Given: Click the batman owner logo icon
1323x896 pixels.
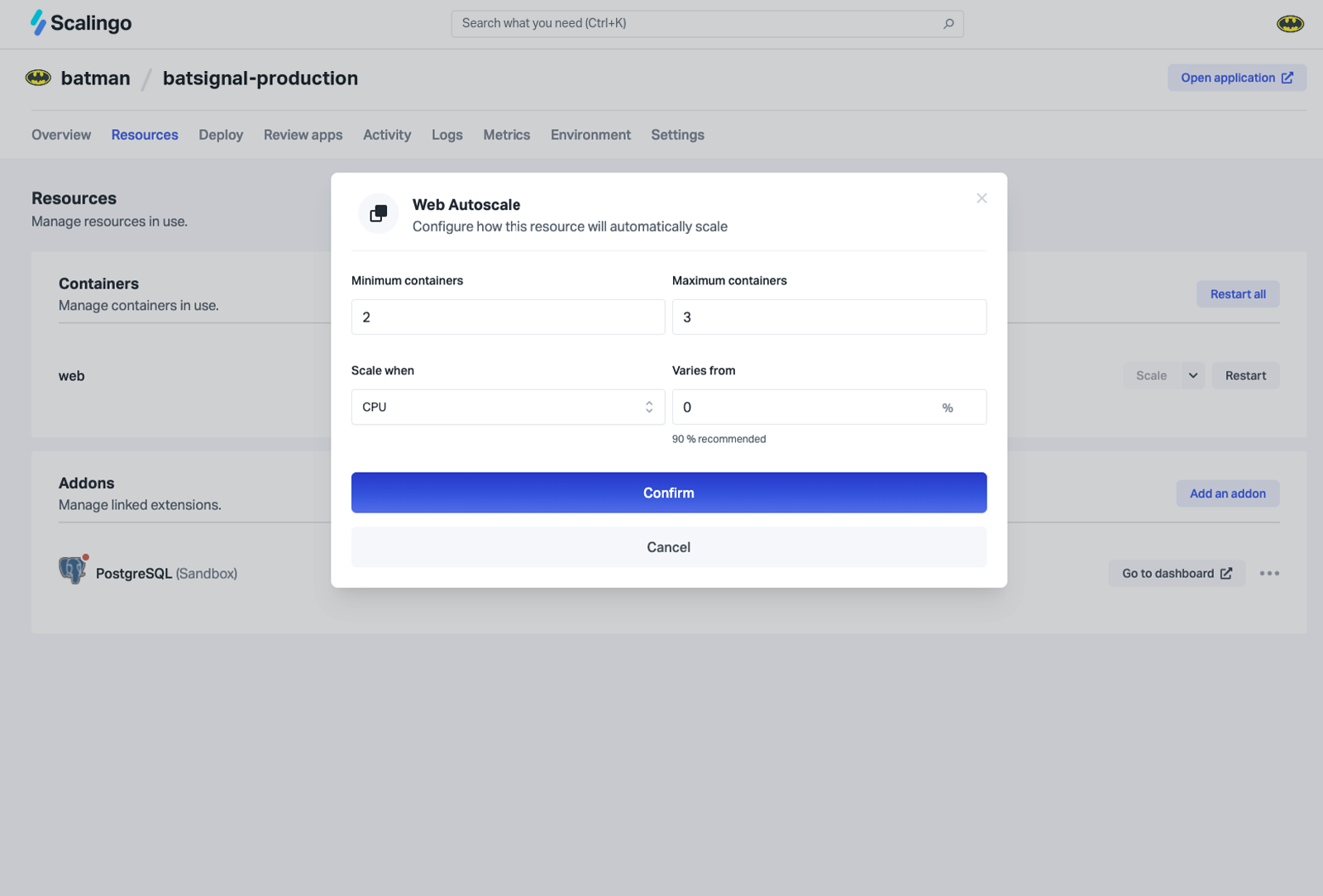Looking at the screenshot, I should pos(38,79).
